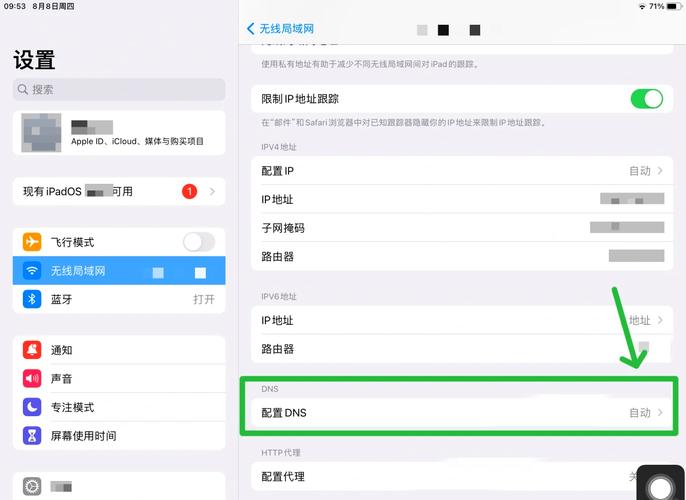
Task: Click chevron on 配置 DNS row
Action: coord(660,413)
